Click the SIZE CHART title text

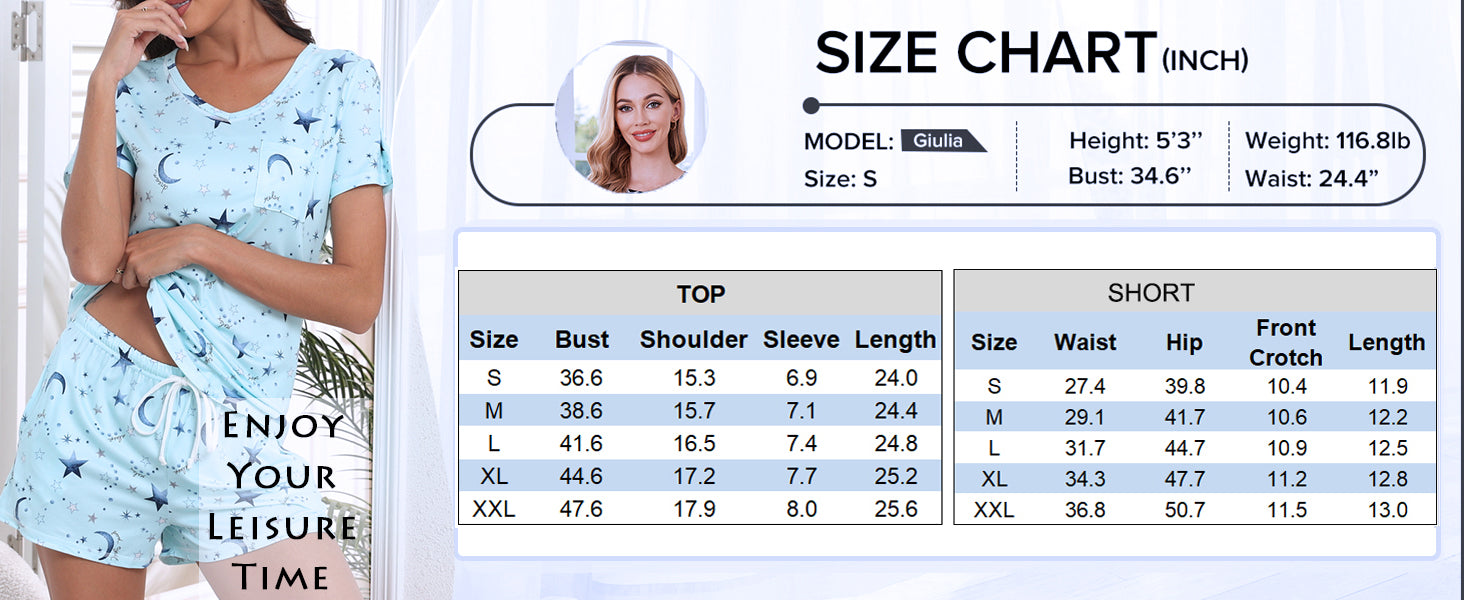985,54
